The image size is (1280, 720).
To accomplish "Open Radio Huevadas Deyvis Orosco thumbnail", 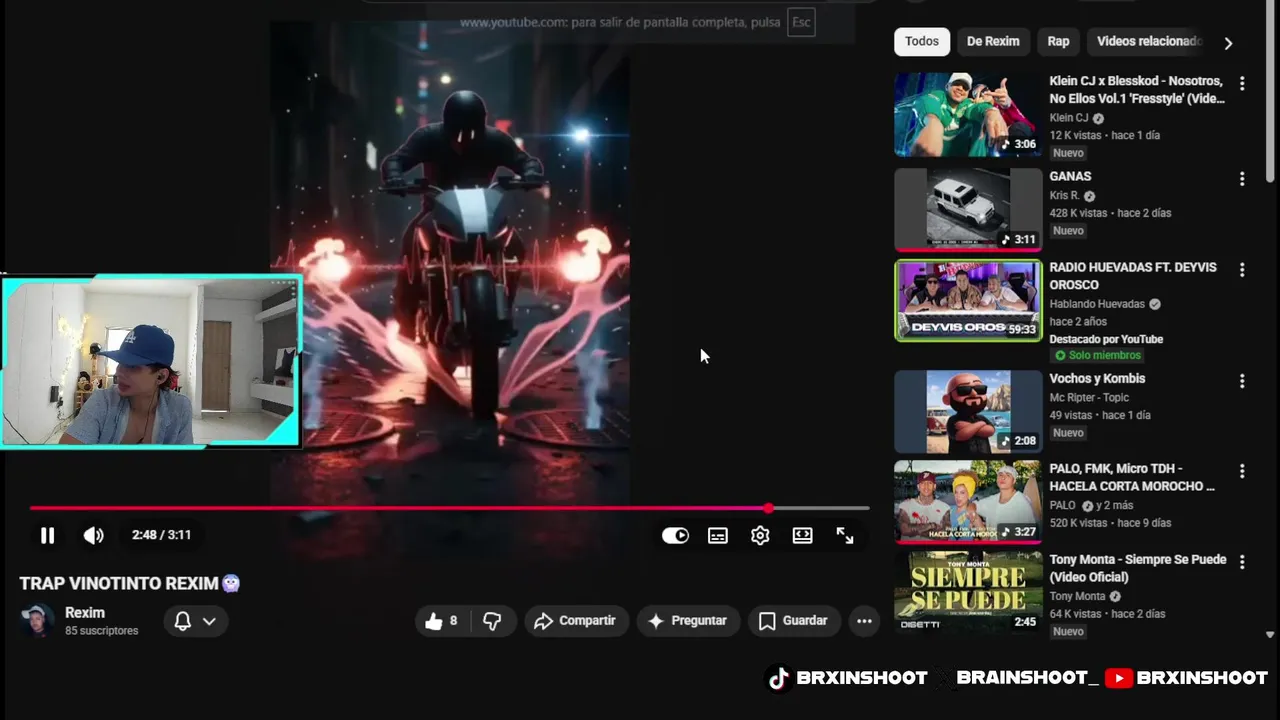I will [968, 300].
